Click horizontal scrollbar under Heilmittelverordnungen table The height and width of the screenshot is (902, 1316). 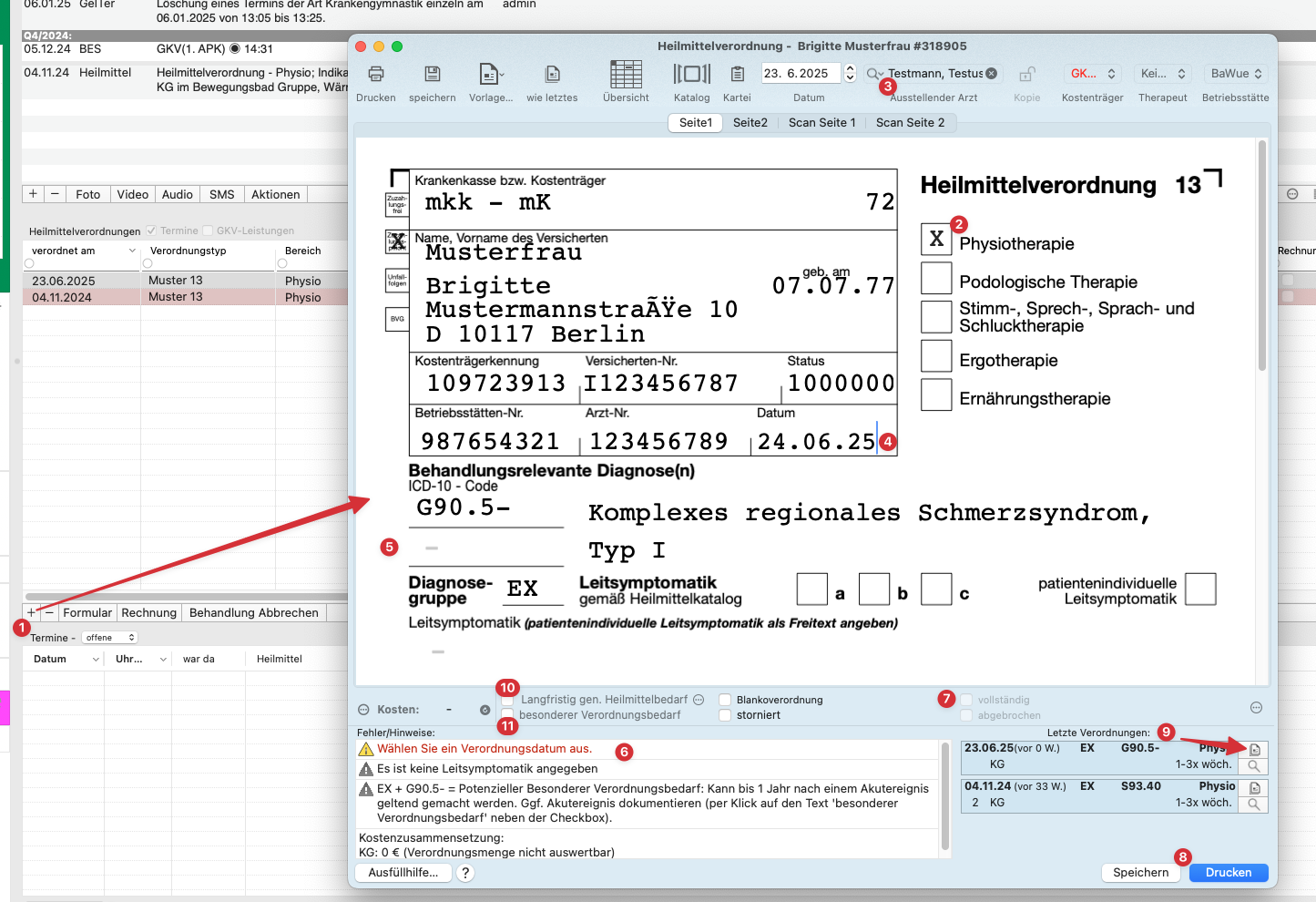187,597
